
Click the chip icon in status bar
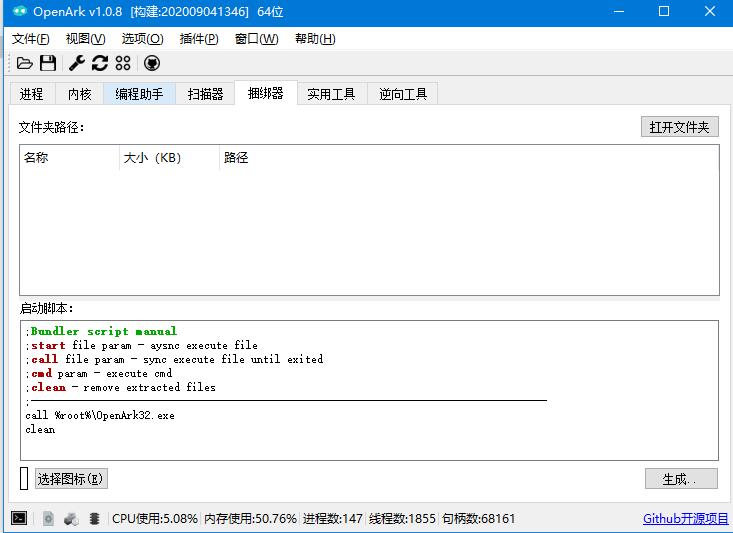point(94,518)
